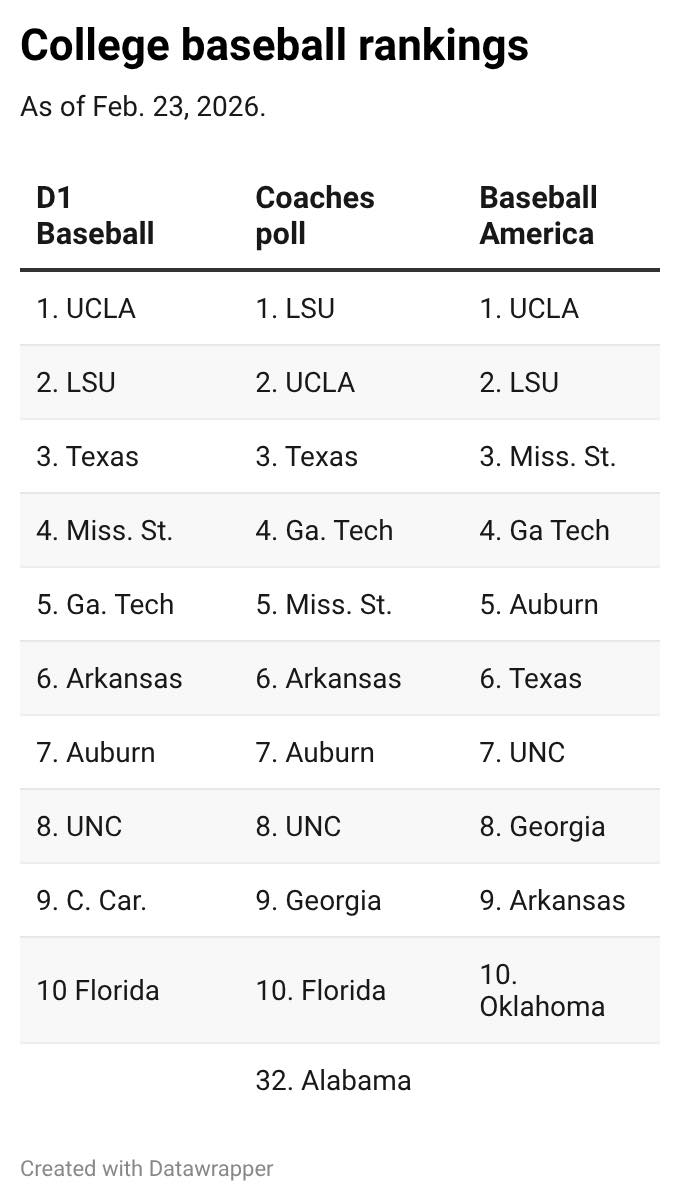Click '9. Georgia' in Coaches poll

pos(318,900)
